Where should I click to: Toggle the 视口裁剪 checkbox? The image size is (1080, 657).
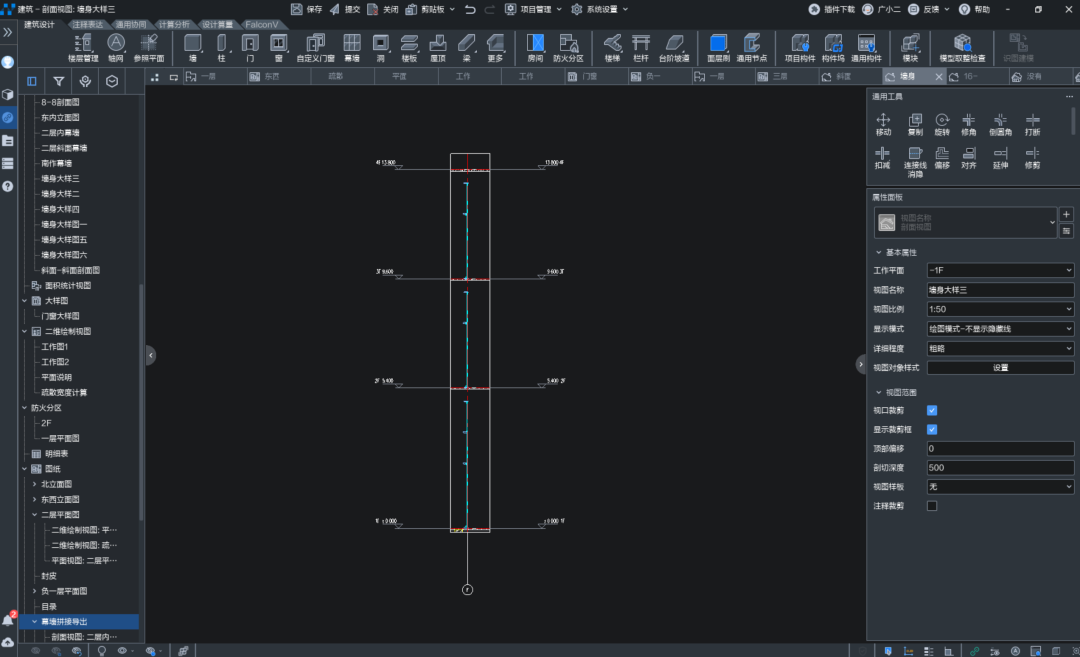(x=932, y=410)
